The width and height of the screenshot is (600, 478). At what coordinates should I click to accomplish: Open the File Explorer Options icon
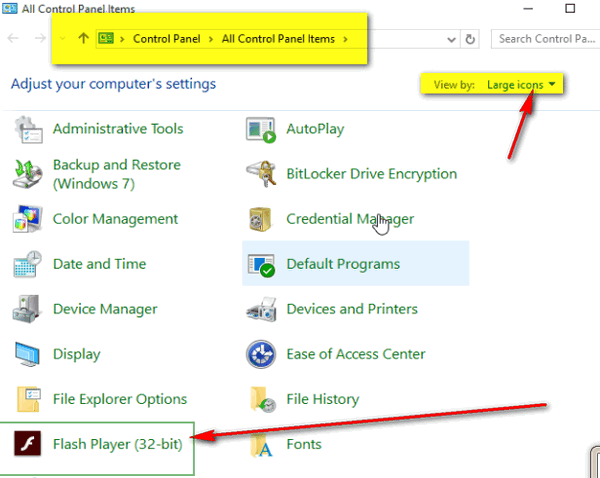29,399
